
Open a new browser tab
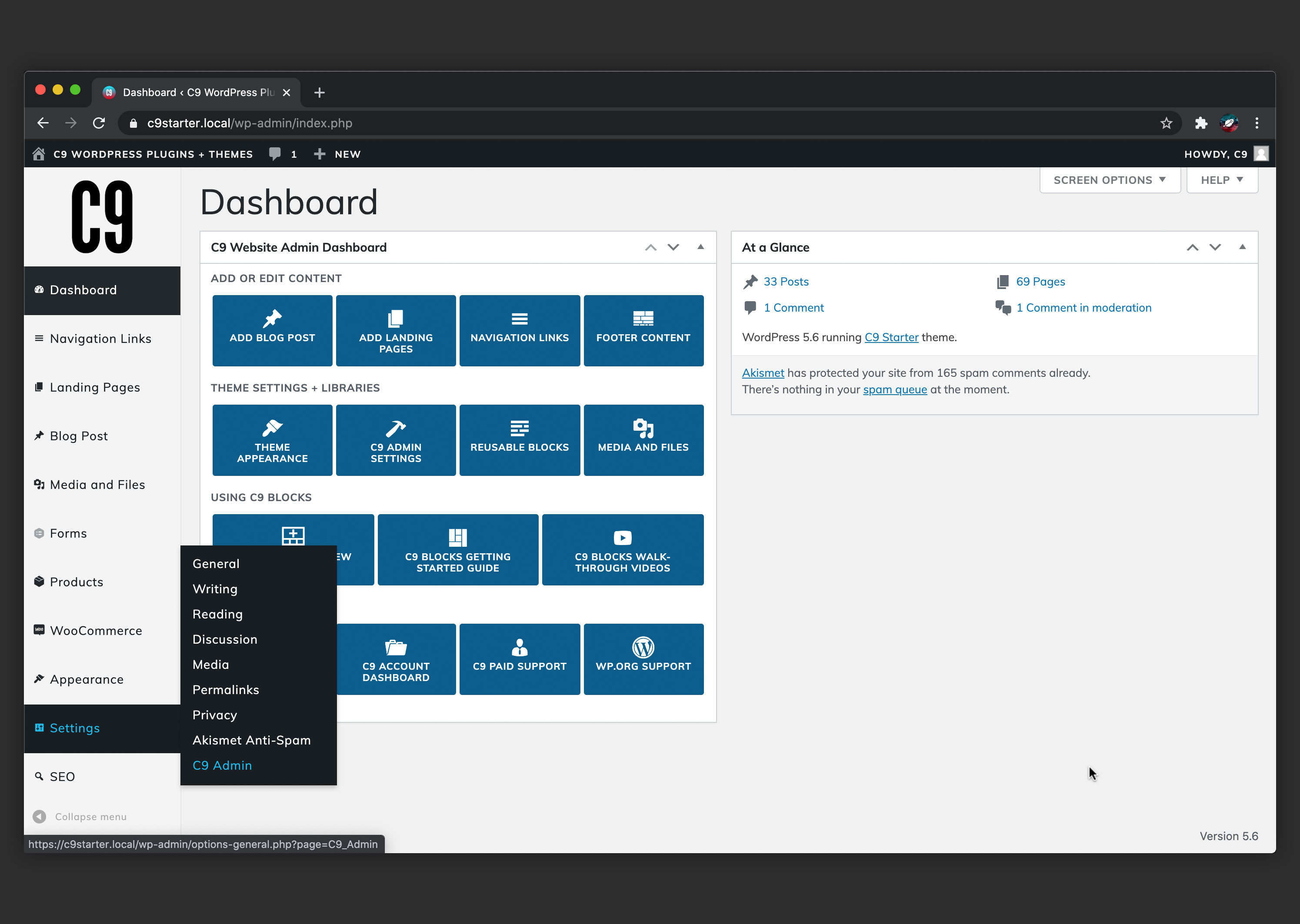pos(319,92)
